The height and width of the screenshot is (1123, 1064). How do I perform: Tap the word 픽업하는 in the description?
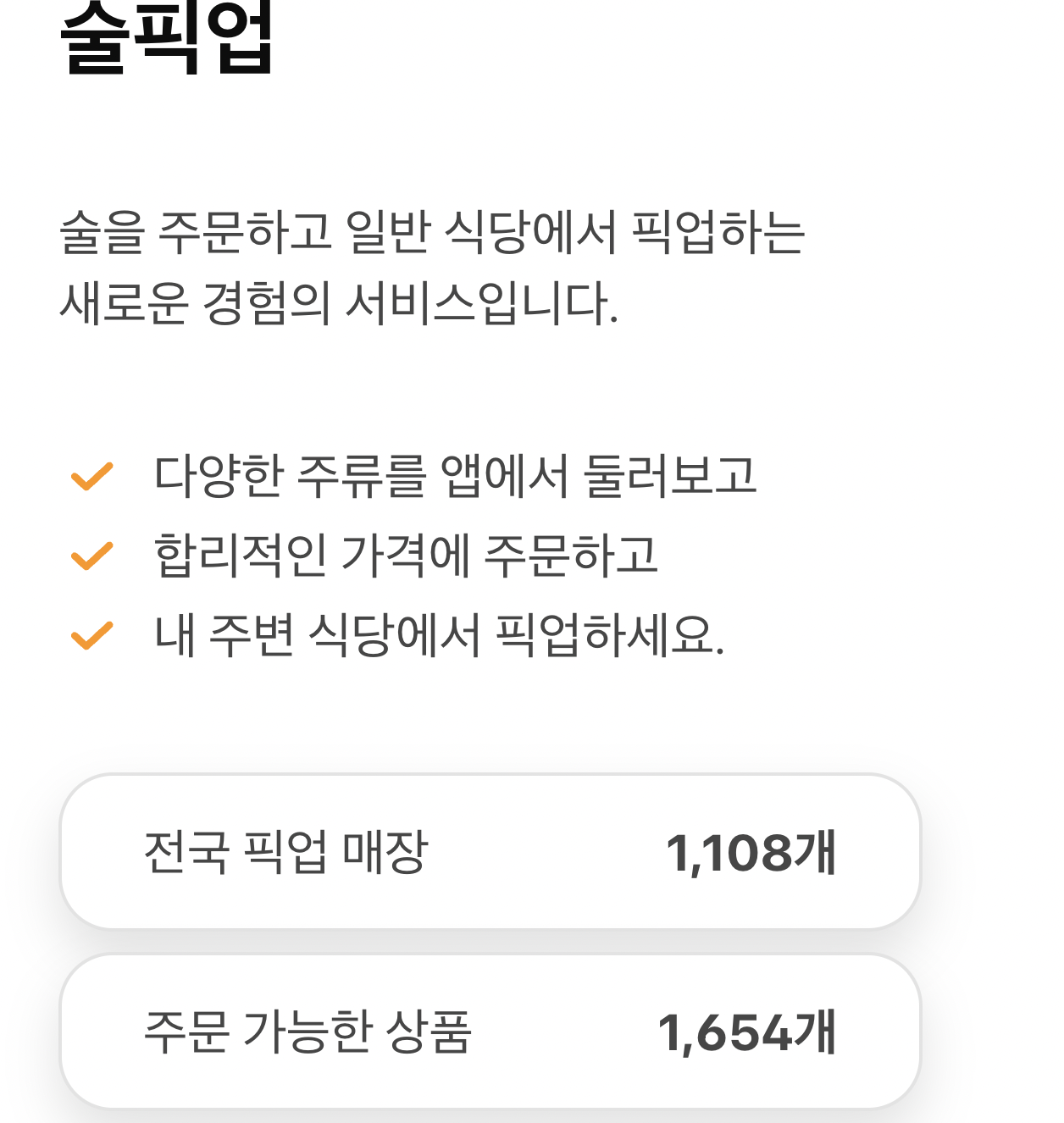pos(718,232)
